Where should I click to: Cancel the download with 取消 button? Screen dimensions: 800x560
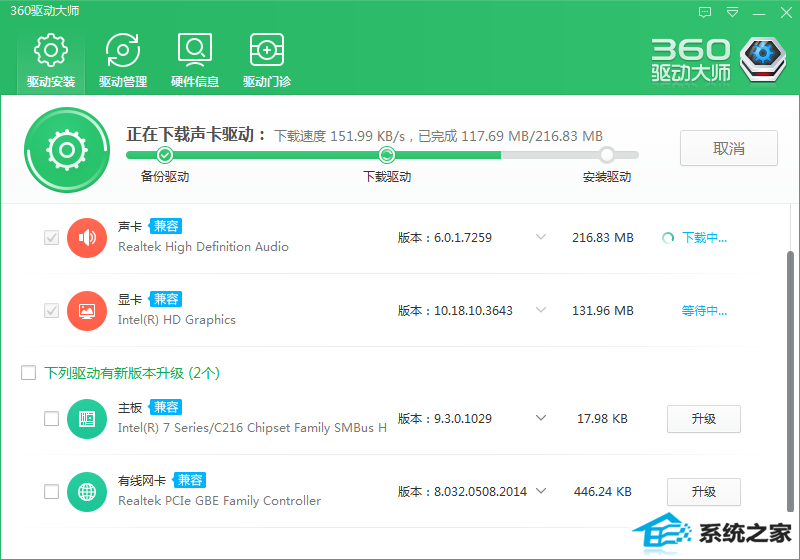[729, 148]
